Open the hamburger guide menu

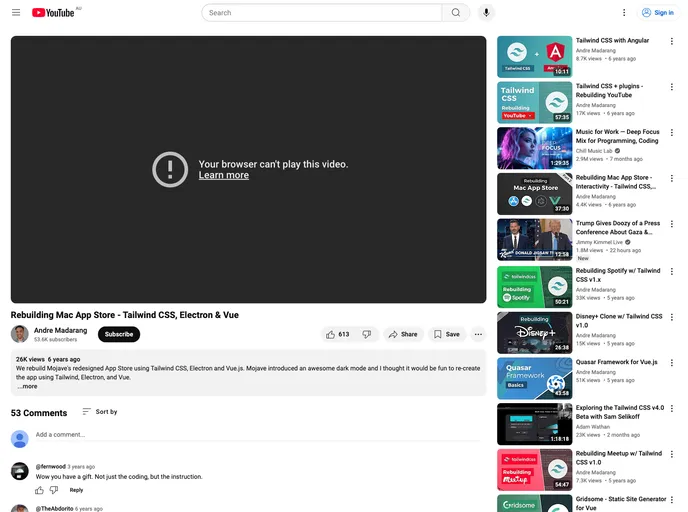[16, 13]
